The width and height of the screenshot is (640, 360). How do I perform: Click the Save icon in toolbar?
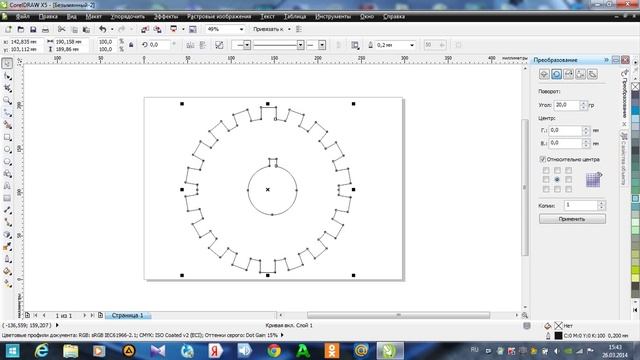33,29
